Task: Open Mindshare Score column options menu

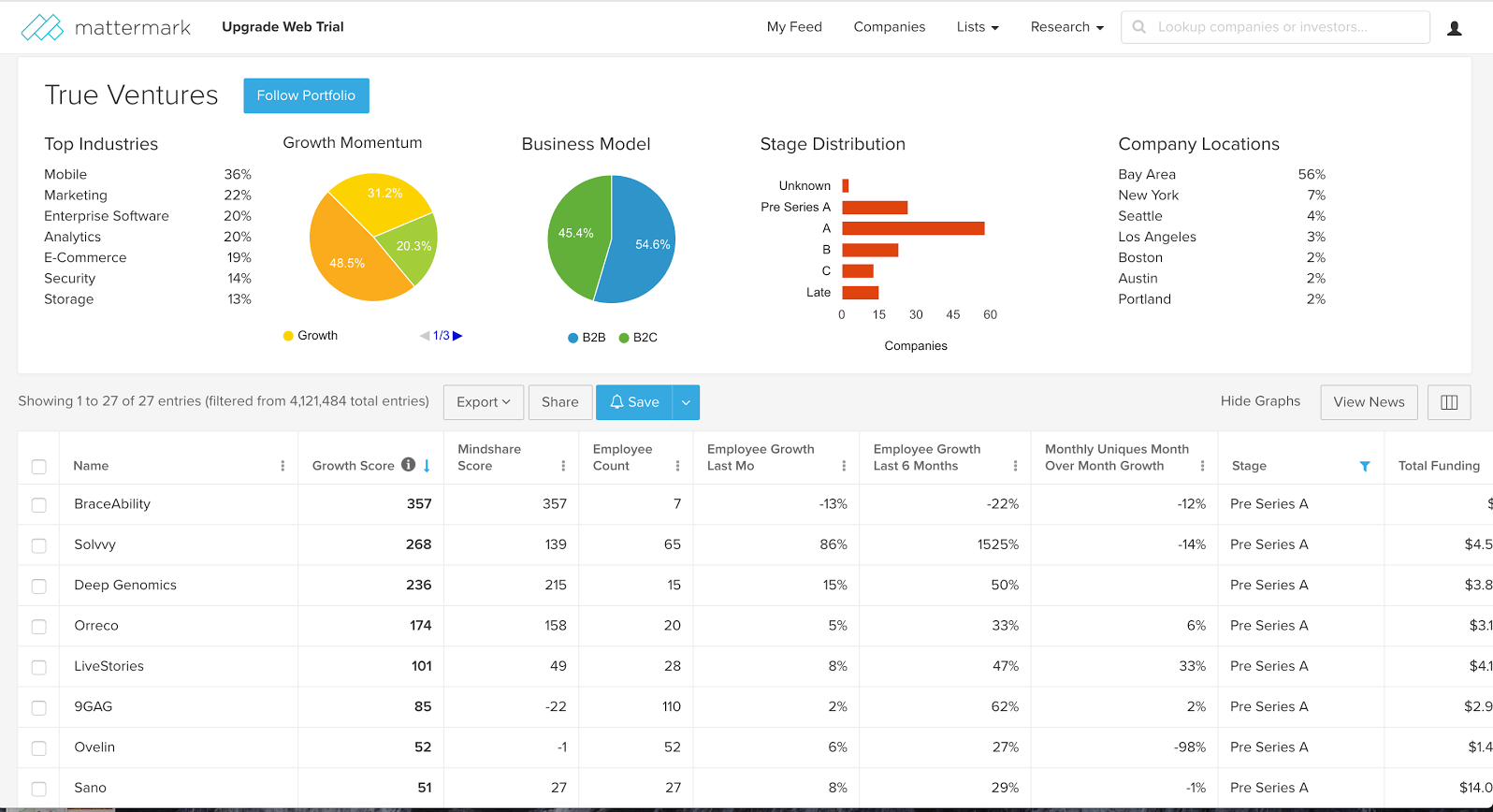Action: (x=563, y=466)
